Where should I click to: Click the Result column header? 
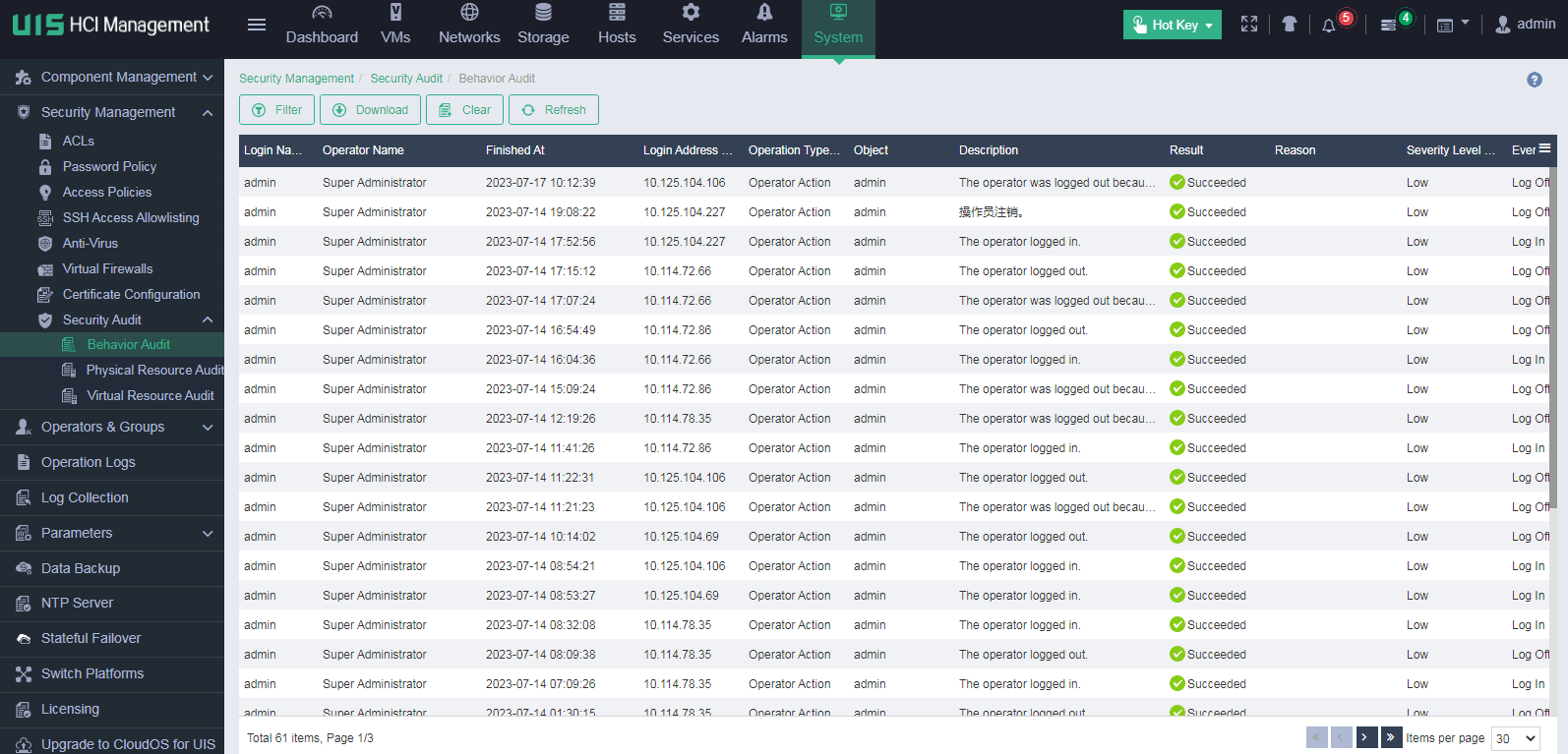point(1186,150)
